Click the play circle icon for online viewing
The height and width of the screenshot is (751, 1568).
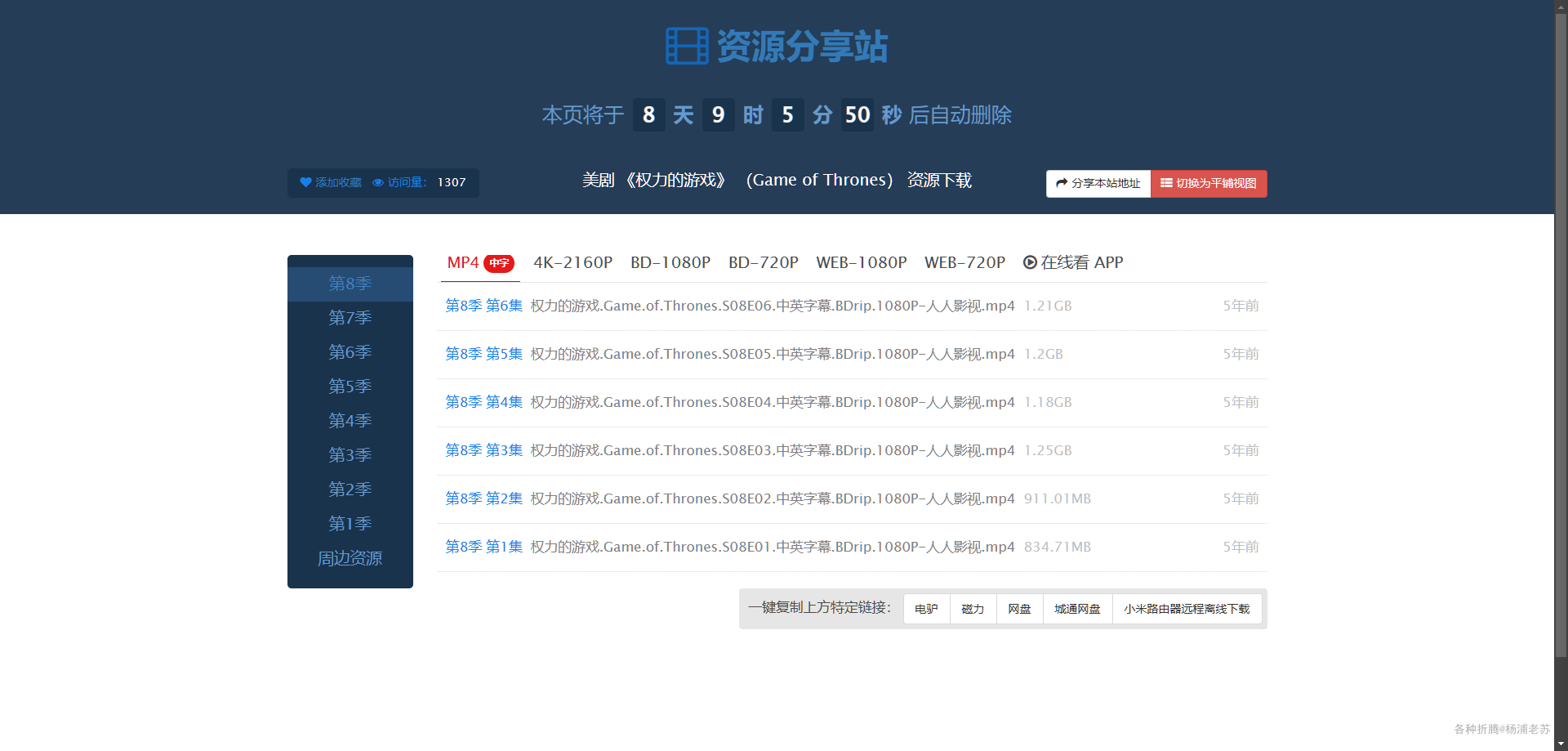tap(1031, 262)
